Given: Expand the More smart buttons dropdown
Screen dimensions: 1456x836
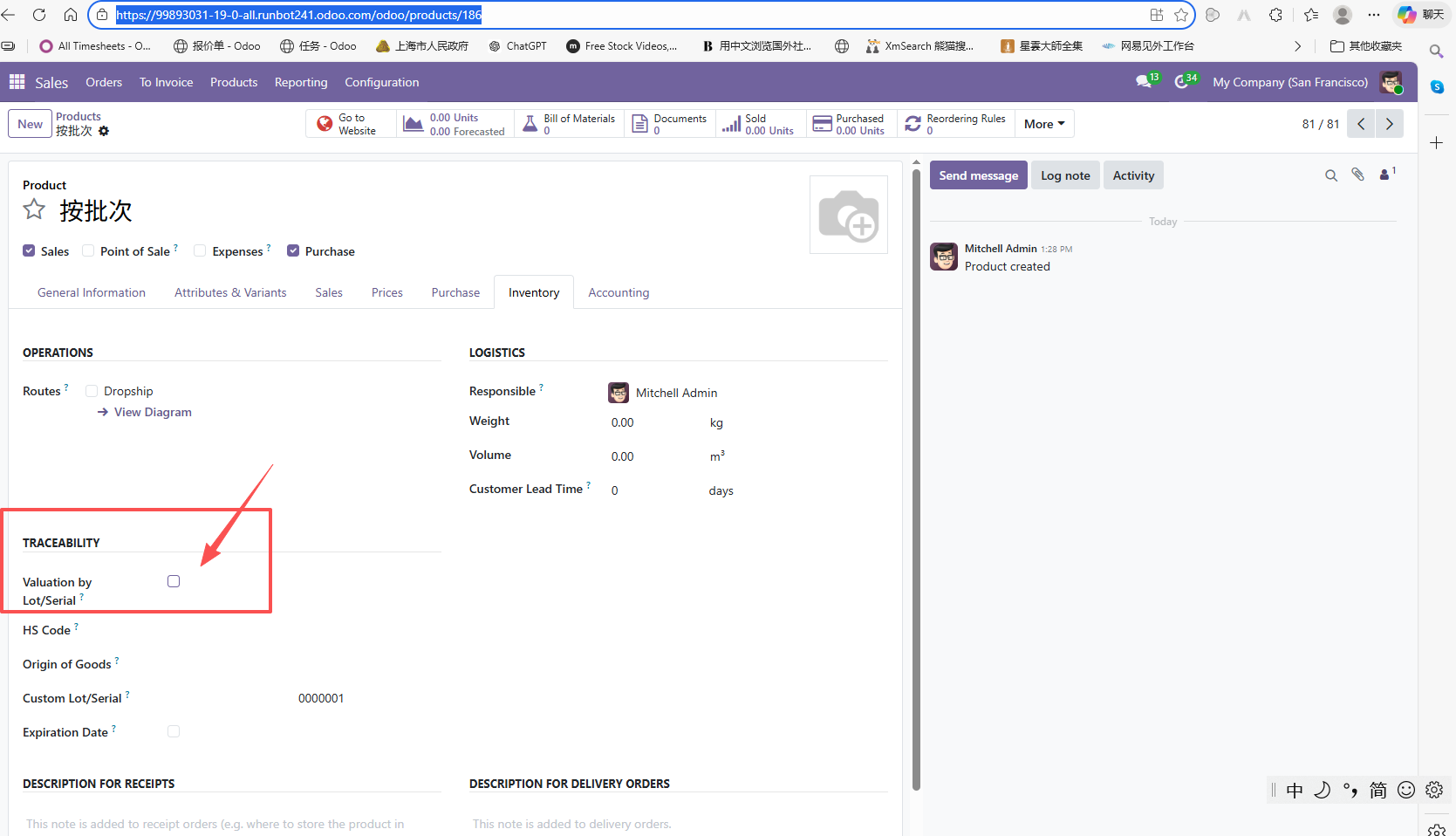Looking at the screenshot, I should [1043, 124].
